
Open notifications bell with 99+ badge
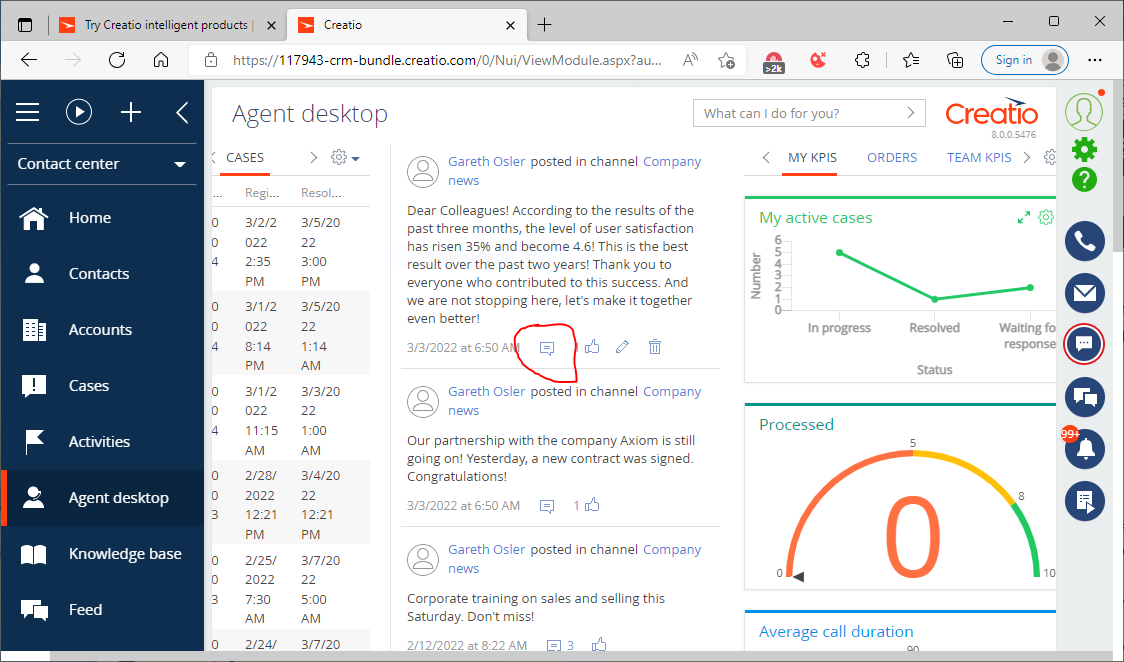[x=1085, y=449]
